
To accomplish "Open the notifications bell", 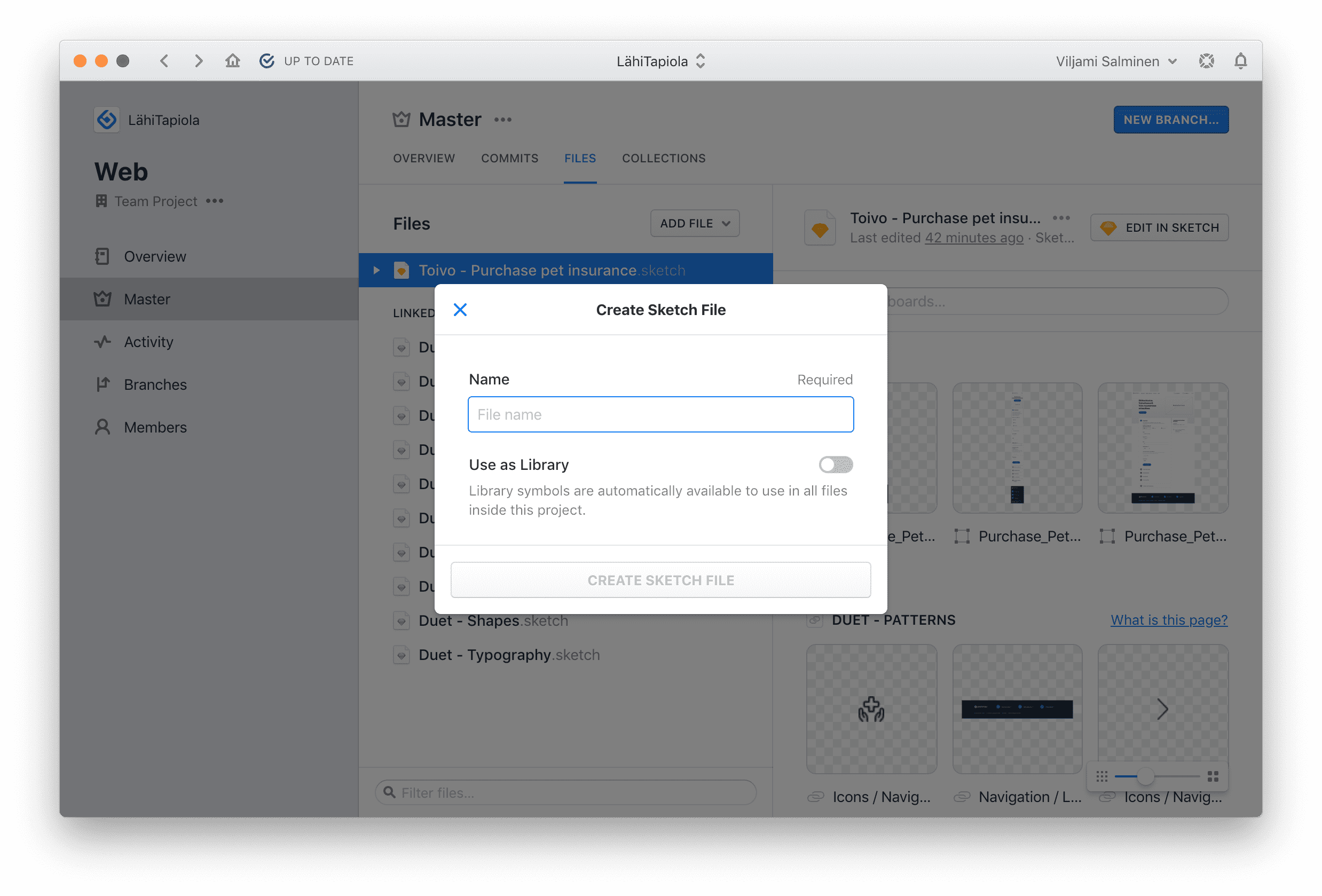I will pos(1240,60).
